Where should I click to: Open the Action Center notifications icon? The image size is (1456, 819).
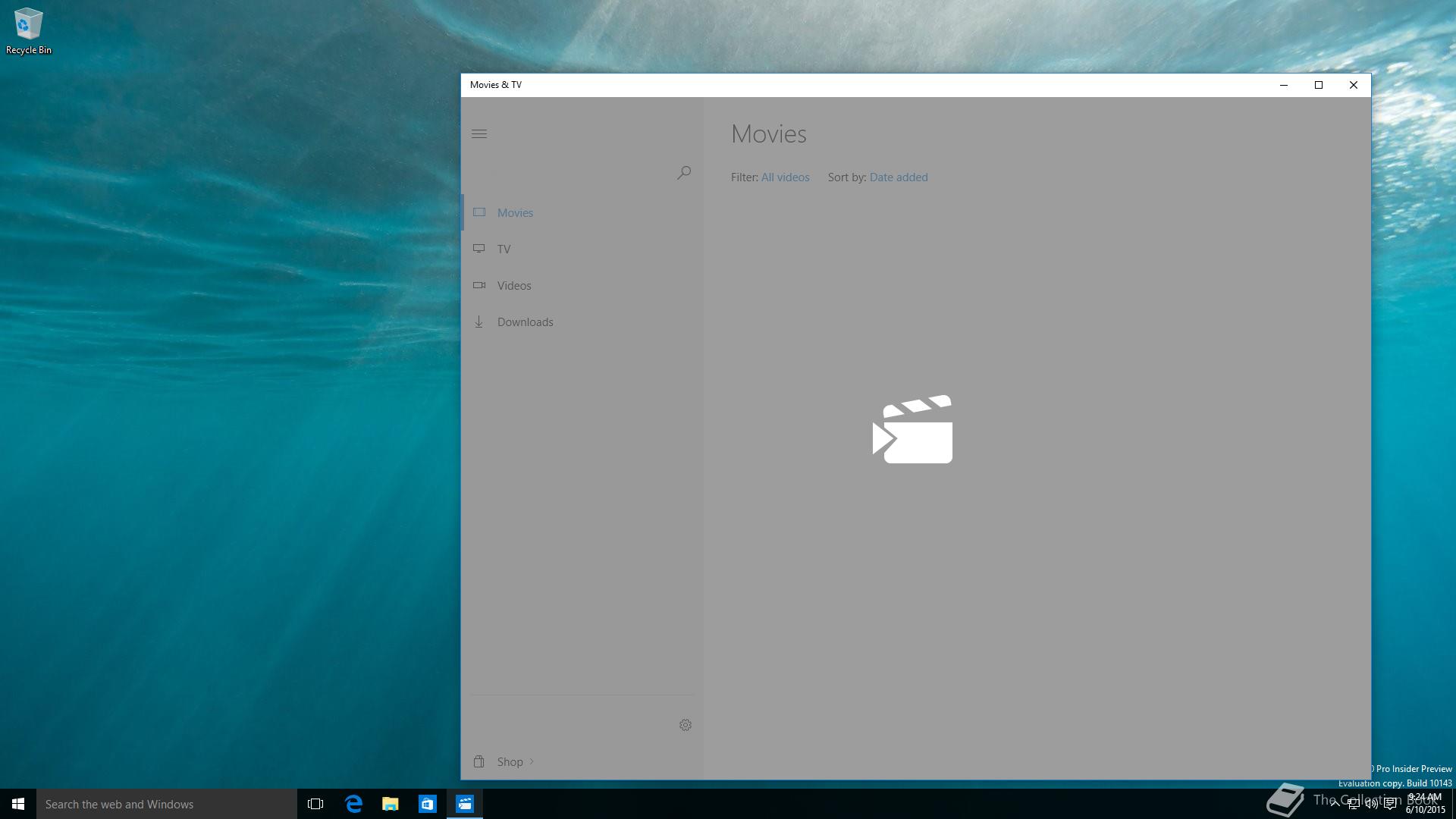1390,805
